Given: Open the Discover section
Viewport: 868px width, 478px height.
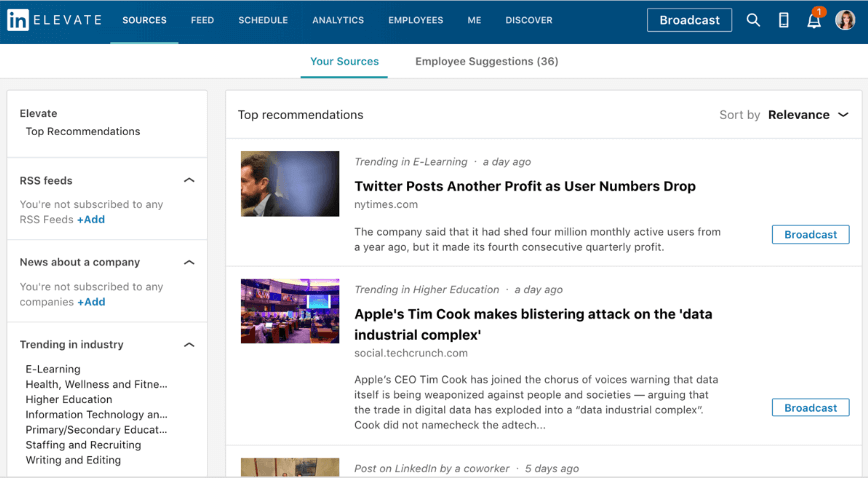Looking at the screenshot, I should click(529, 20).
